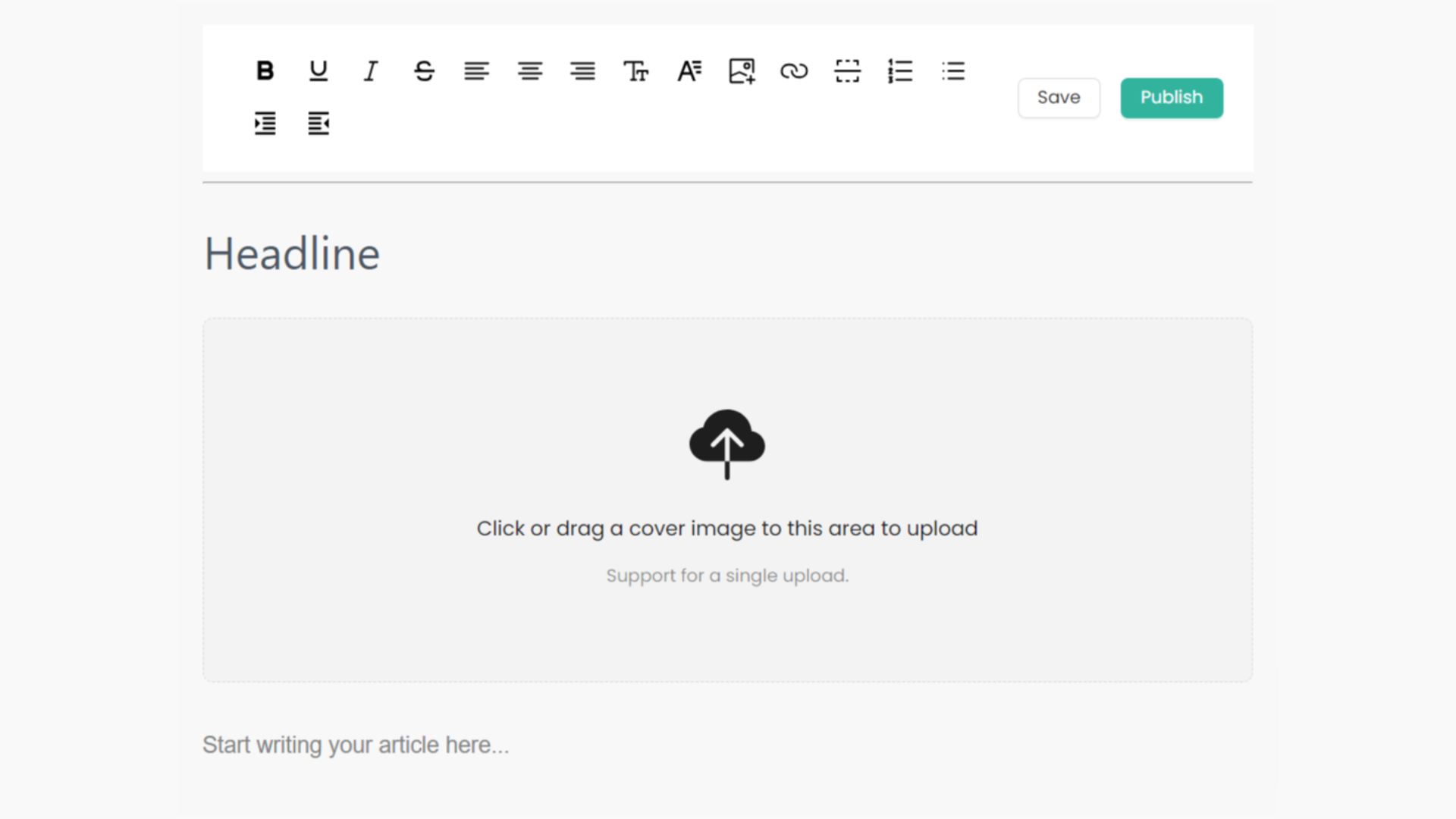The image size is (1456, 819).
Task: Align text to the left
Action: 477,71
